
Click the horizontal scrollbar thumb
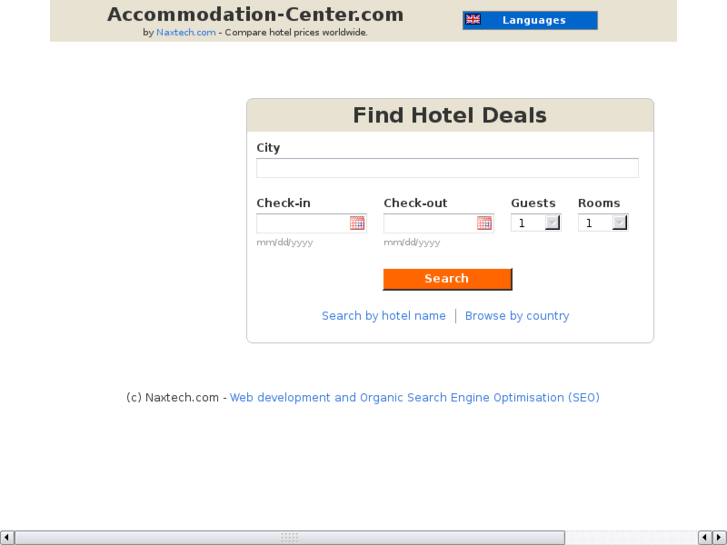pyautogui.click(x=289, y=538)
